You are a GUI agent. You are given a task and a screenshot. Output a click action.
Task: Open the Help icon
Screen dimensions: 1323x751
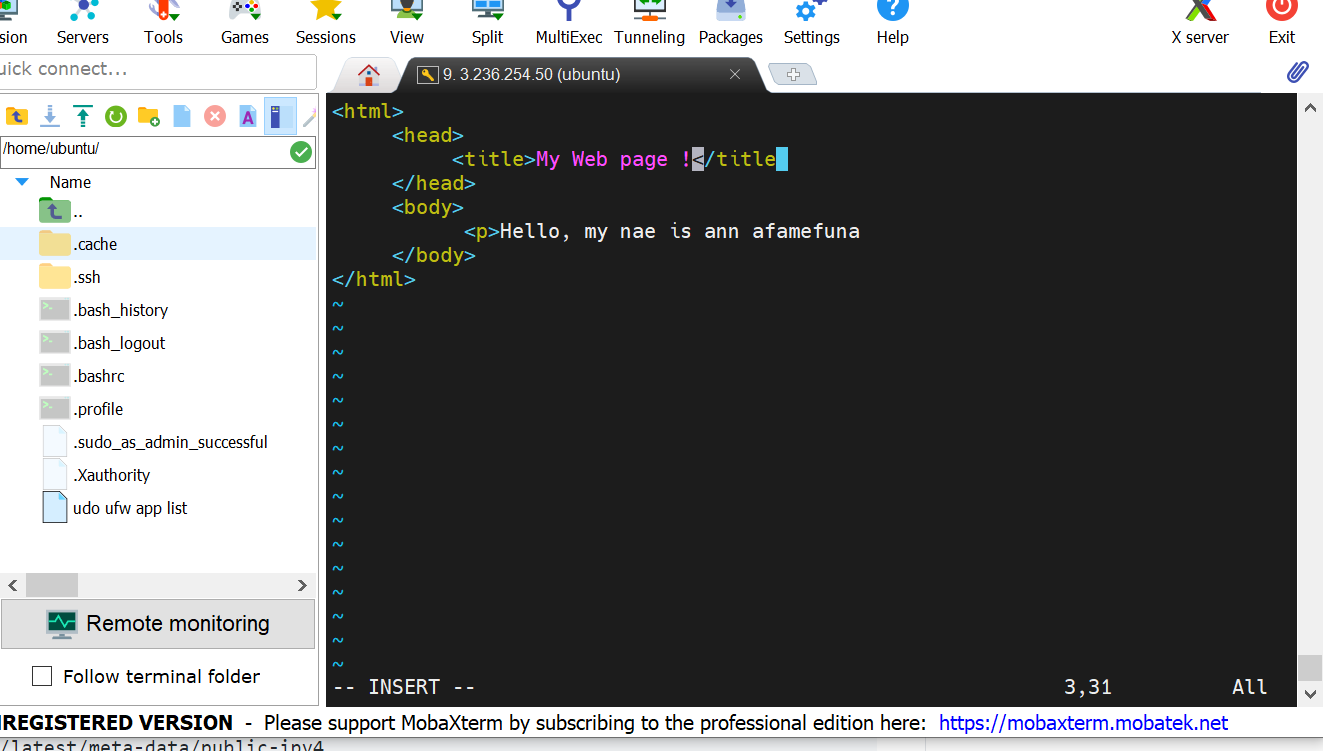coord(893,24)
